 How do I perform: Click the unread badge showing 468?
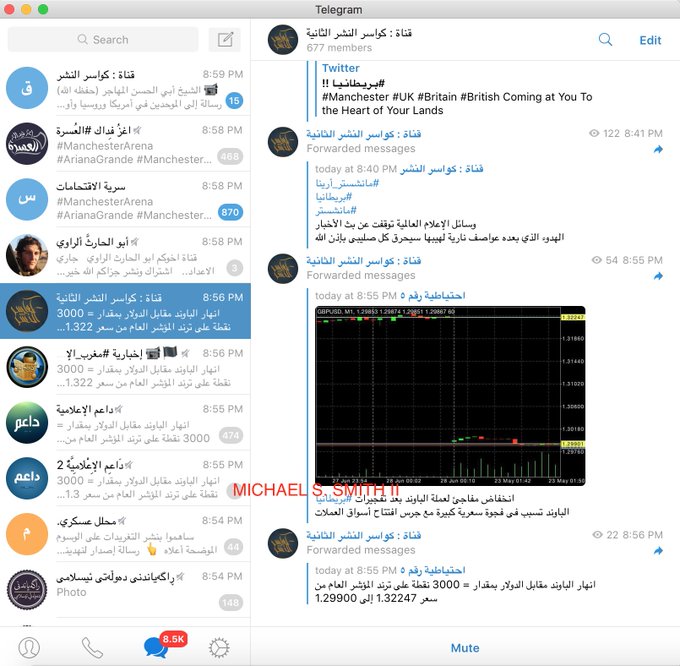click(x=230, y=157)
